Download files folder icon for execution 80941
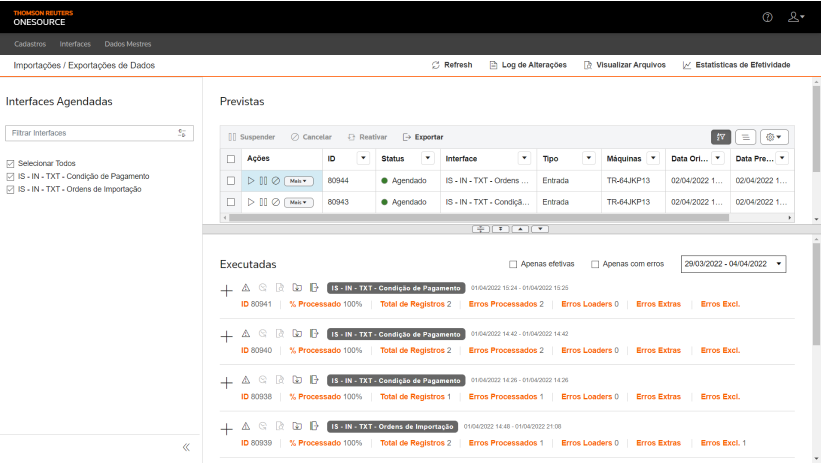This screenshot has width=823, height=463. (x=297, y=288)
